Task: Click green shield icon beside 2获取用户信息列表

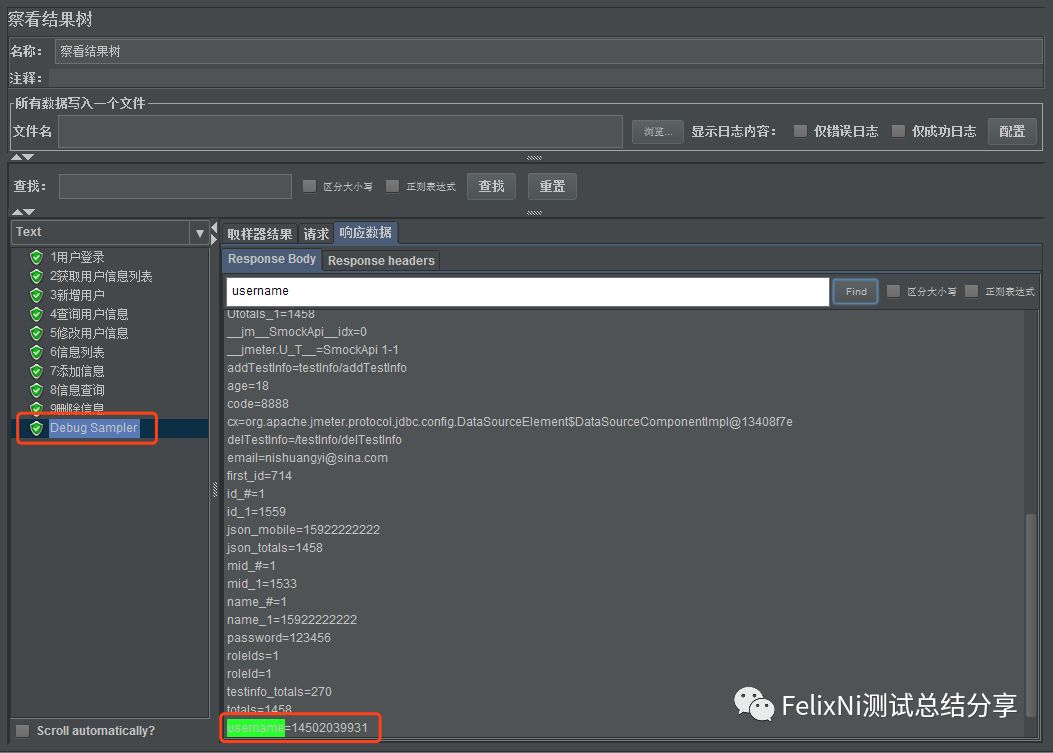Action: pyautogui.click(x=36, y=276)
